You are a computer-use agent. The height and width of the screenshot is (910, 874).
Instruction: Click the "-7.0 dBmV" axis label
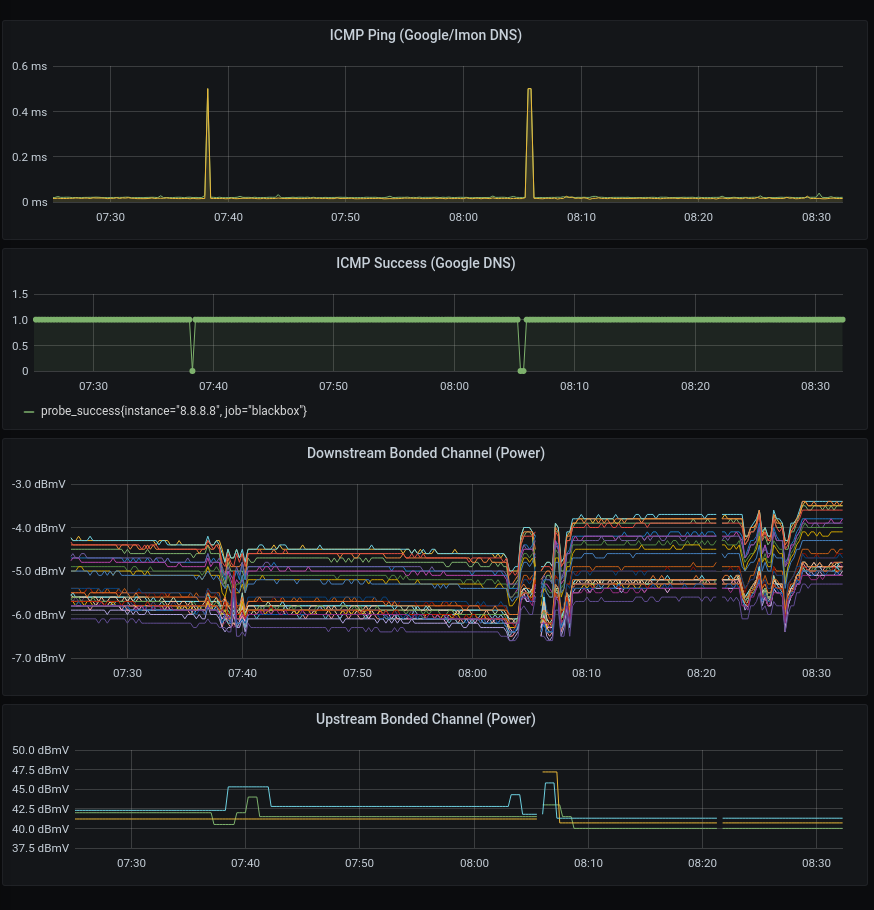(39, 658)
